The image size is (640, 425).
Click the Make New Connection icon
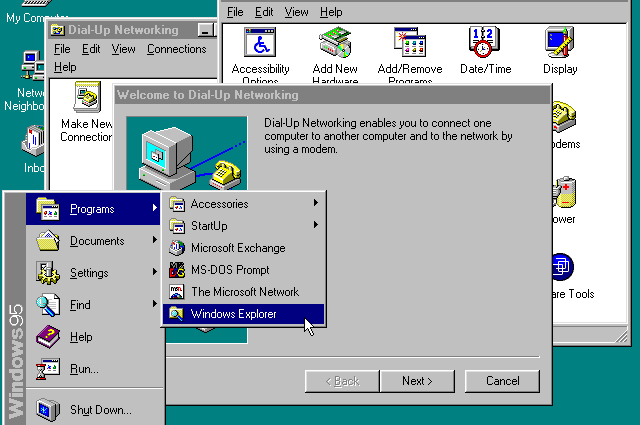(86, 100)
